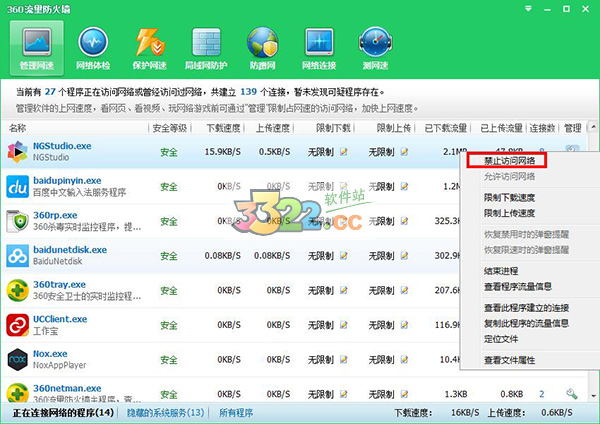The width and height of the screenshot is (600, 424).
Task: Choose 查看此程序建立的连接 menu entry
Action: pos(526,308)
